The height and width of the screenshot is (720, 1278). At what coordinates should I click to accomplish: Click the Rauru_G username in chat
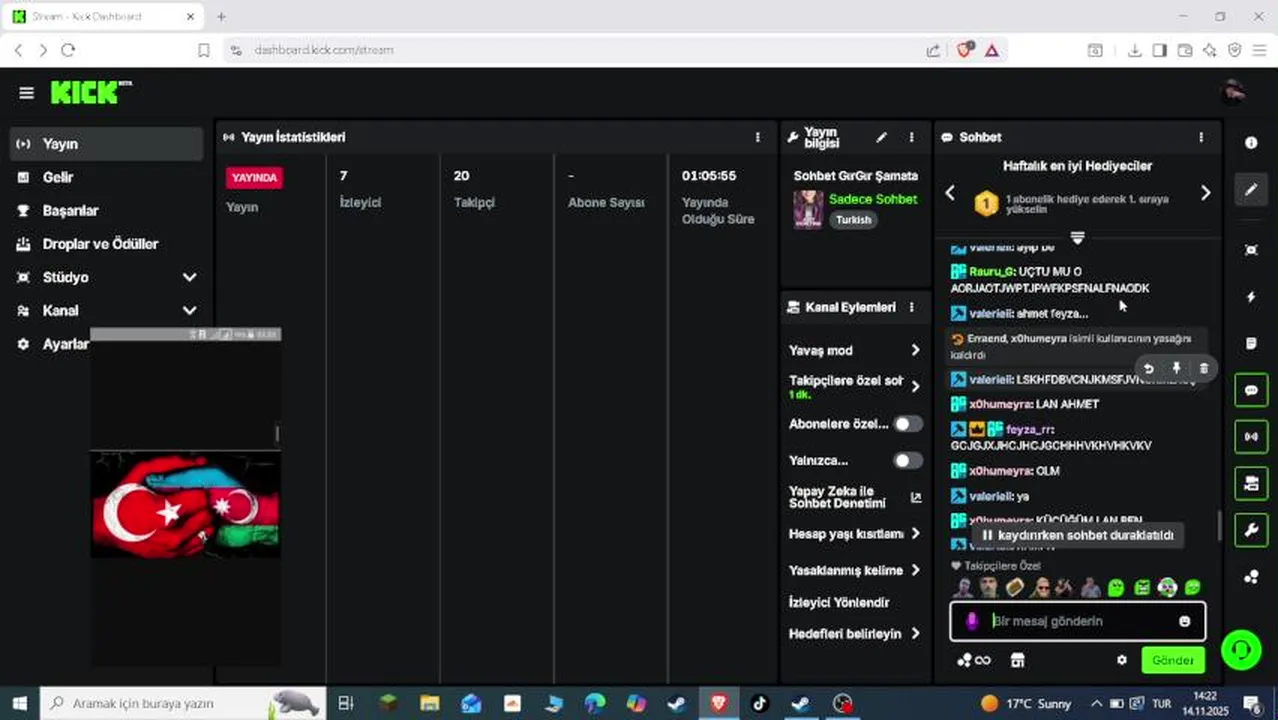[991, 272]
